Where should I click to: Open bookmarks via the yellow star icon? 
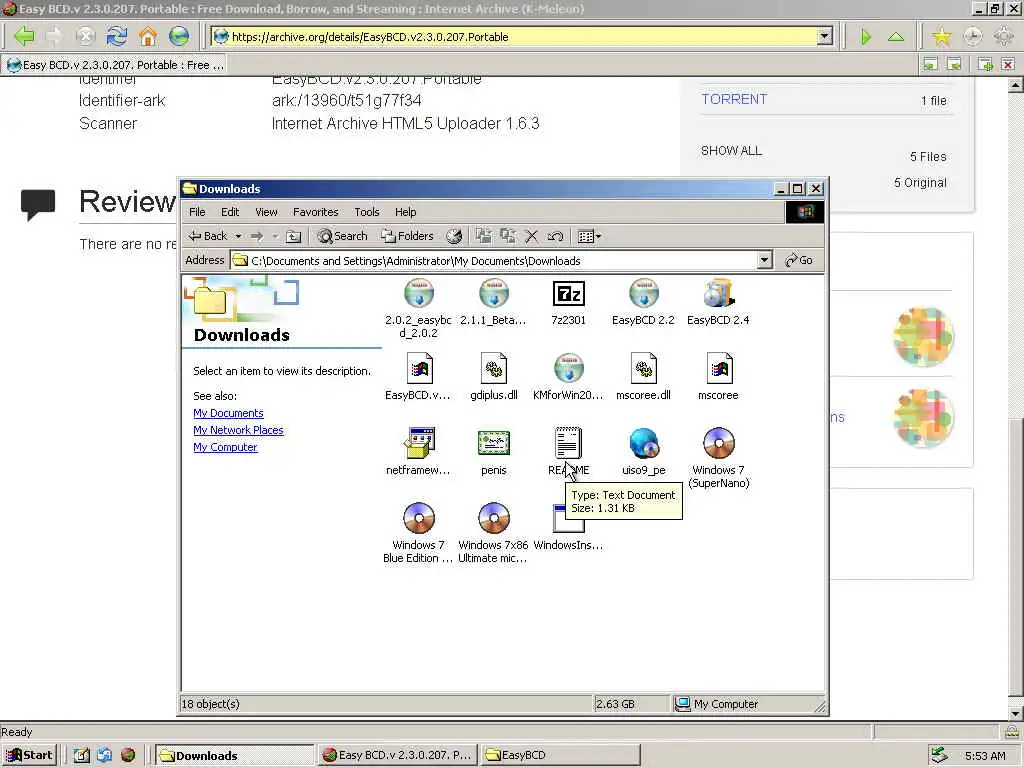[x=941, y=36]
